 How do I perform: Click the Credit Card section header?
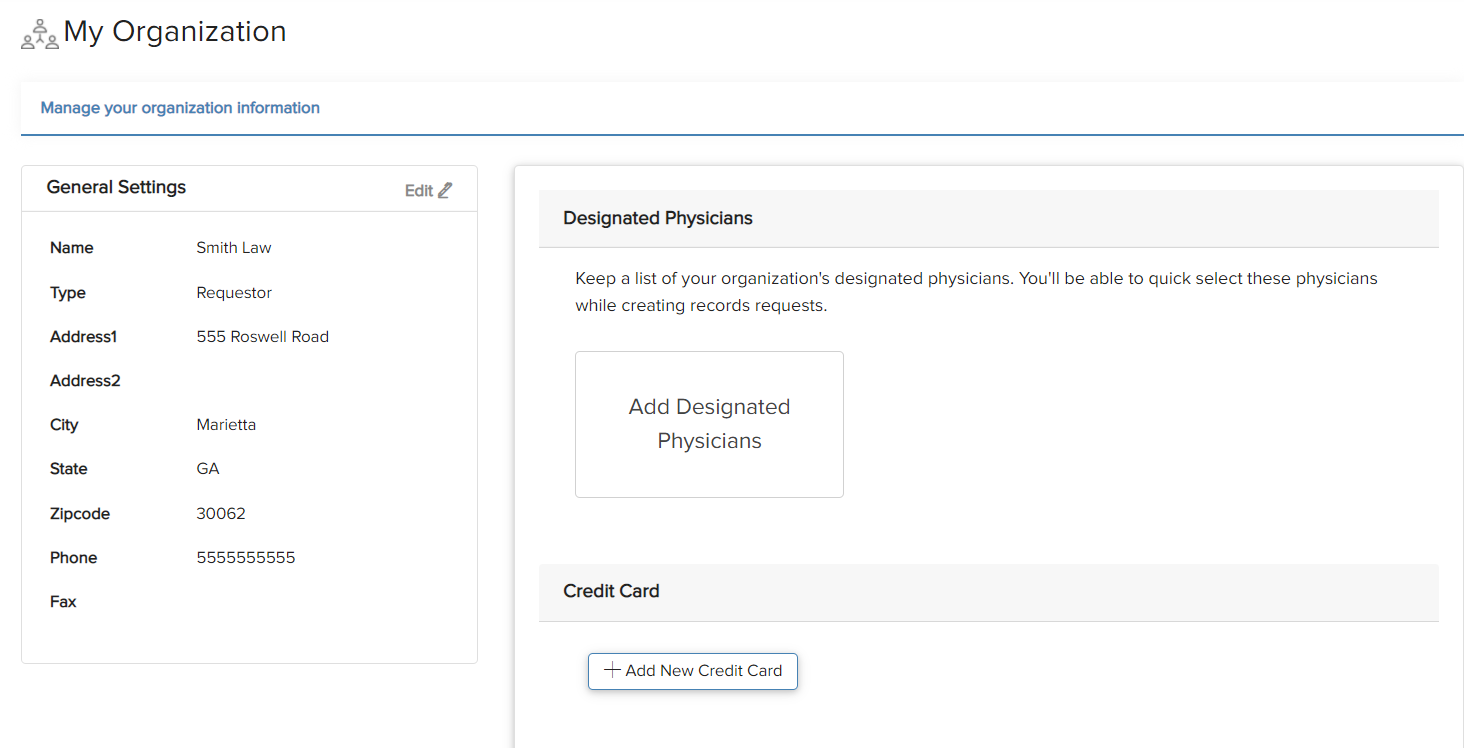point(611,591)
